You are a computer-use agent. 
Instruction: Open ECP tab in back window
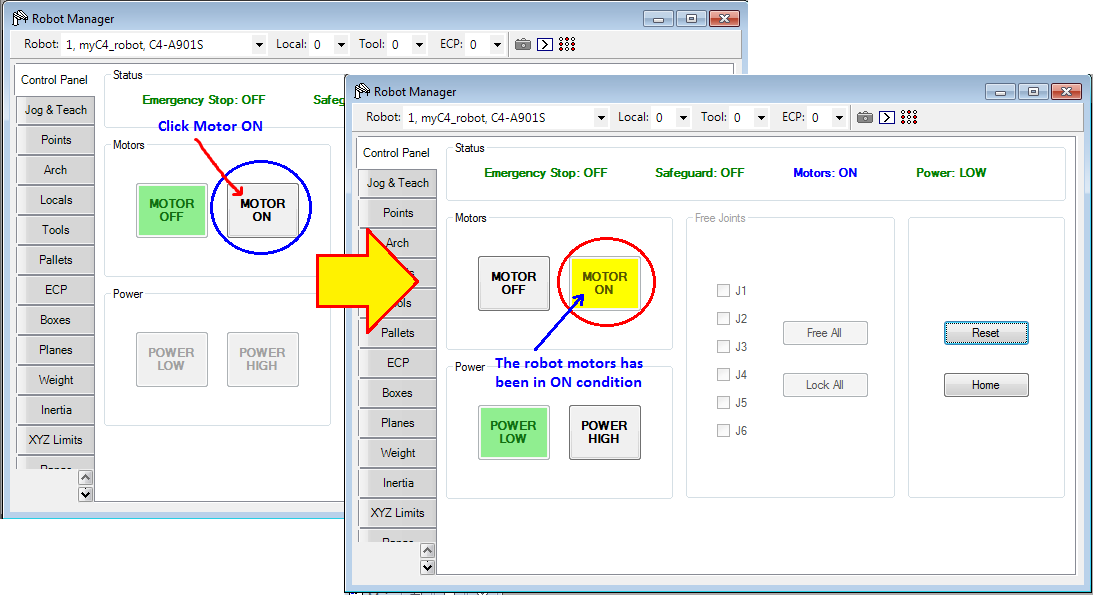(56, 290)
